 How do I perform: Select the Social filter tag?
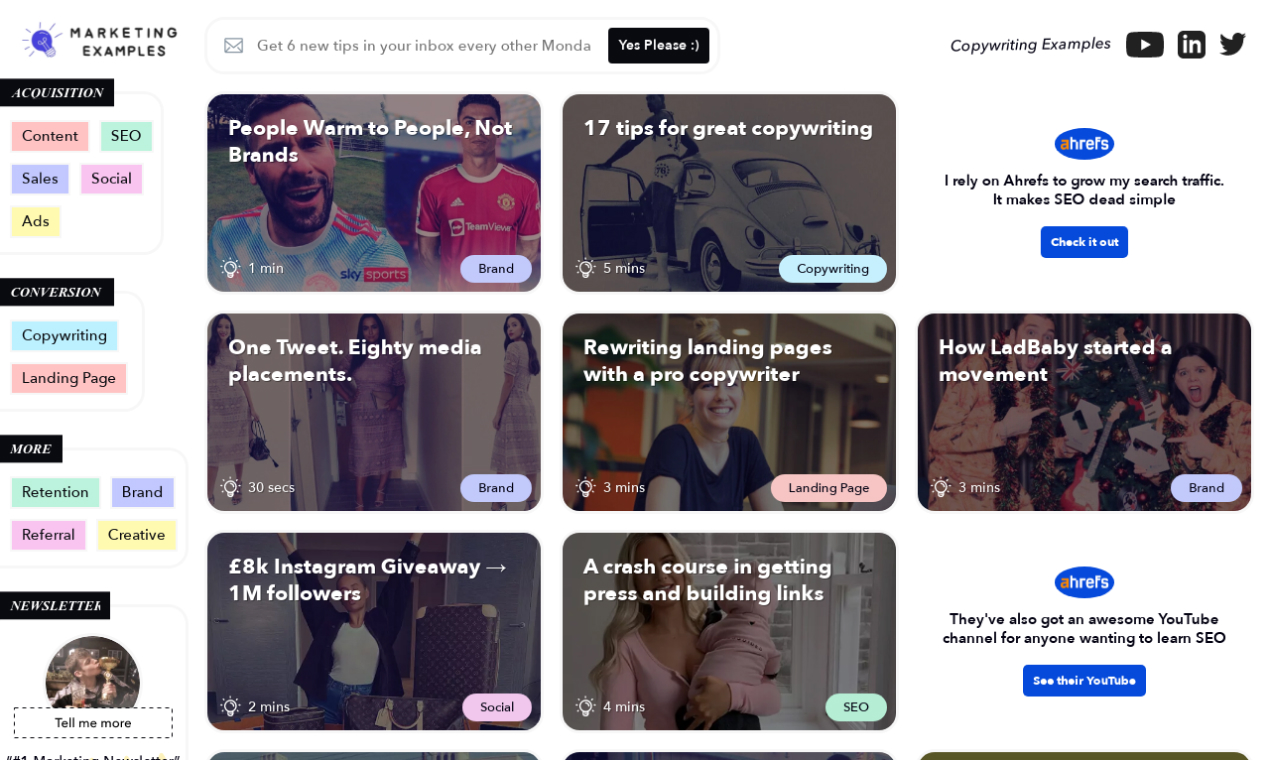[111, 179]
